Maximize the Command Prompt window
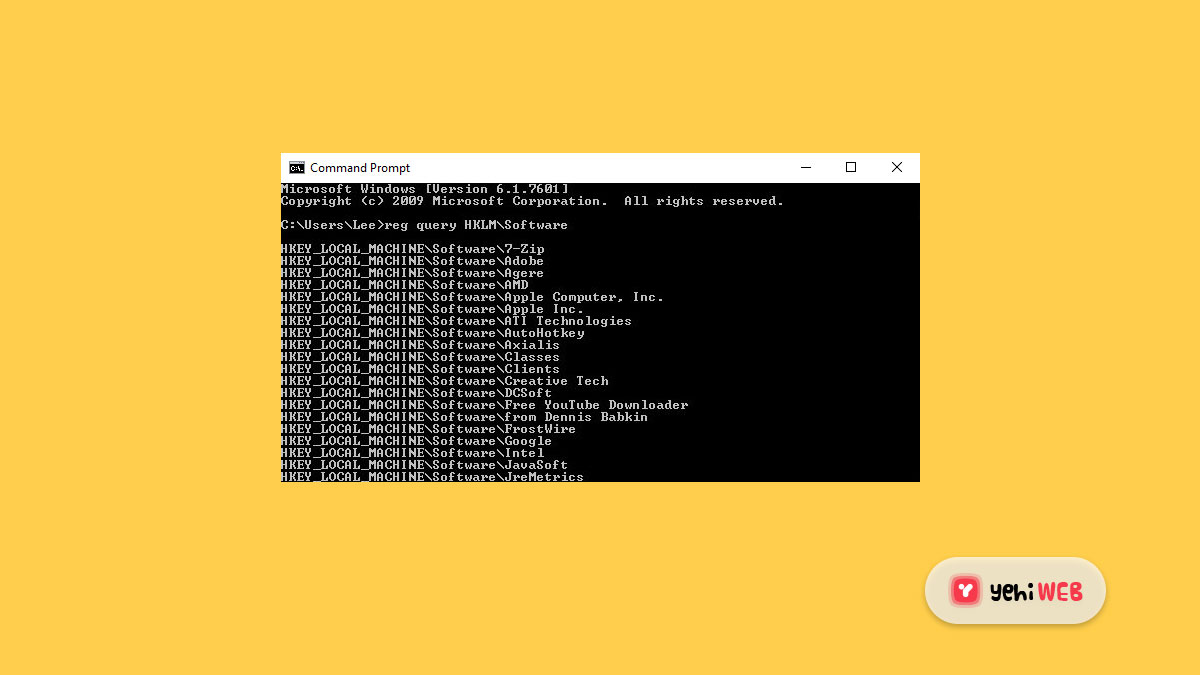This screenshot has height=675, width=1200. [851, 167]
